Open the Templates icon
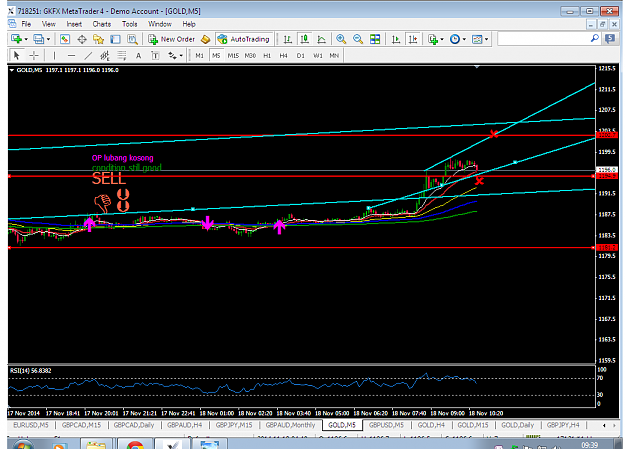This screenshot has width=625, height=449. (477, 39)
